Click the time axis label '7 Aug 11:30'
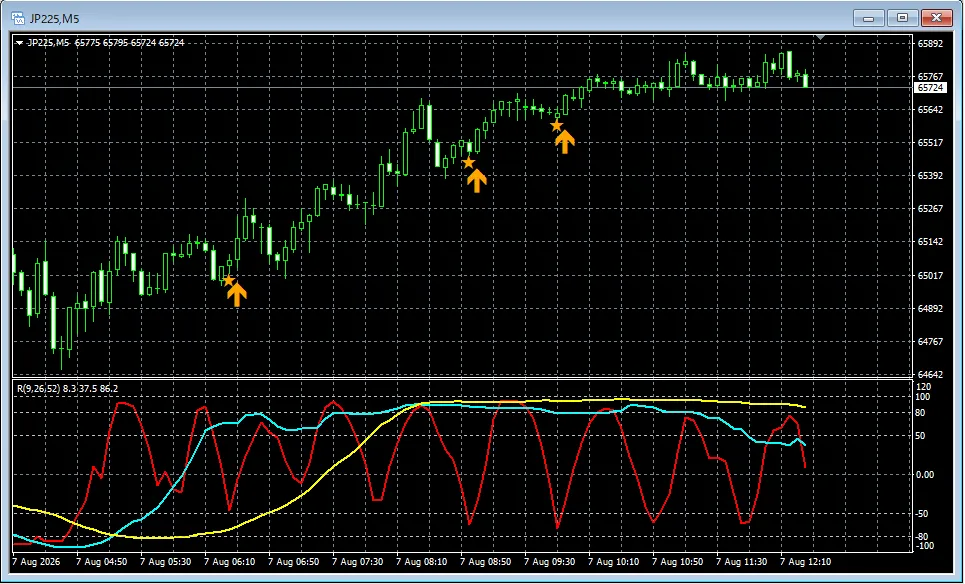965x584 pixels. tap(742, 562)
